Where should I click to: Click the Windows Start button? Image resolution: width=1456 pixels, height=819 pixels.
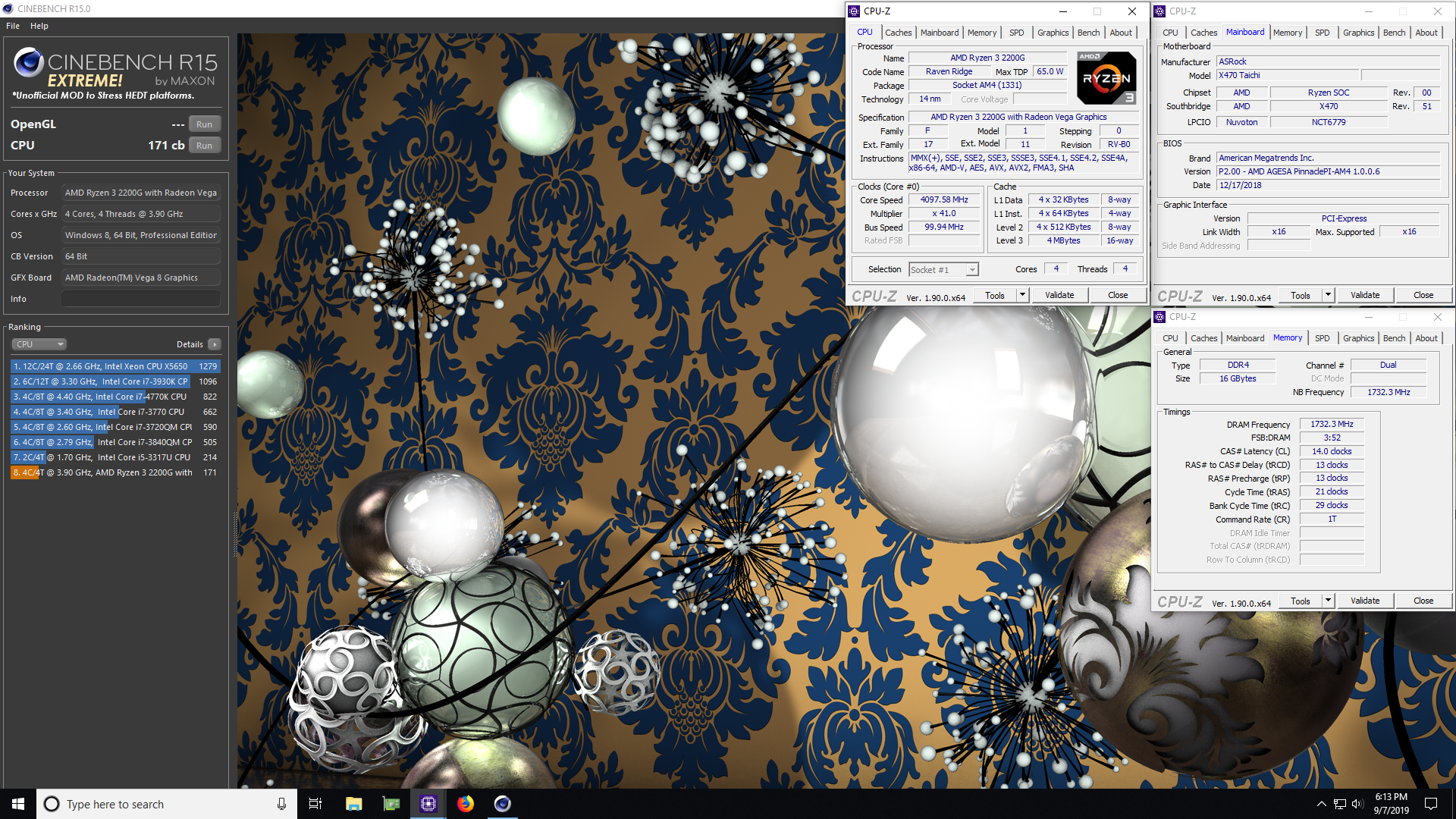(18, 804)
